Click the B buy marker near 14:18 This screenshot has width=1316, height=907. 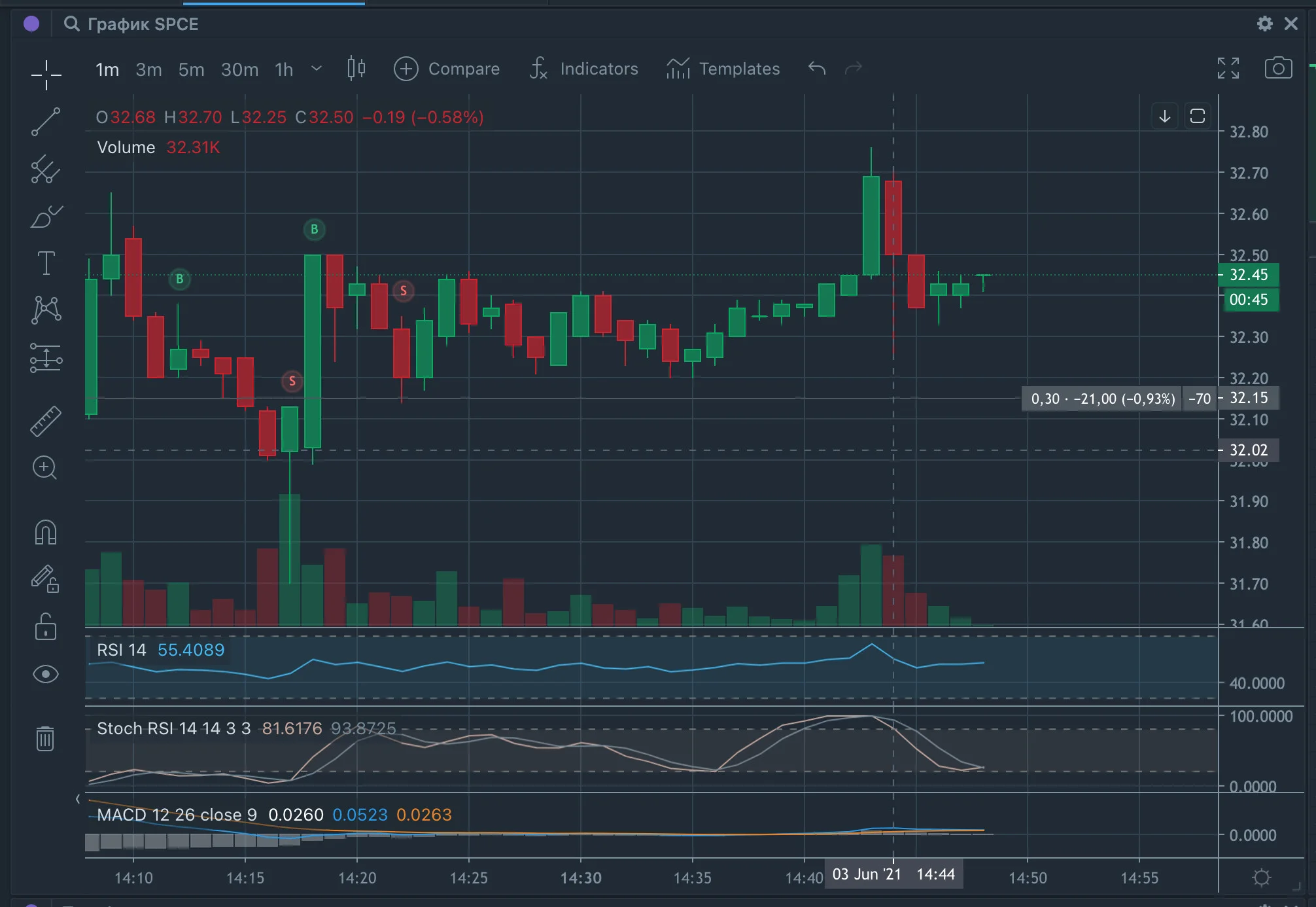(315, 230)
